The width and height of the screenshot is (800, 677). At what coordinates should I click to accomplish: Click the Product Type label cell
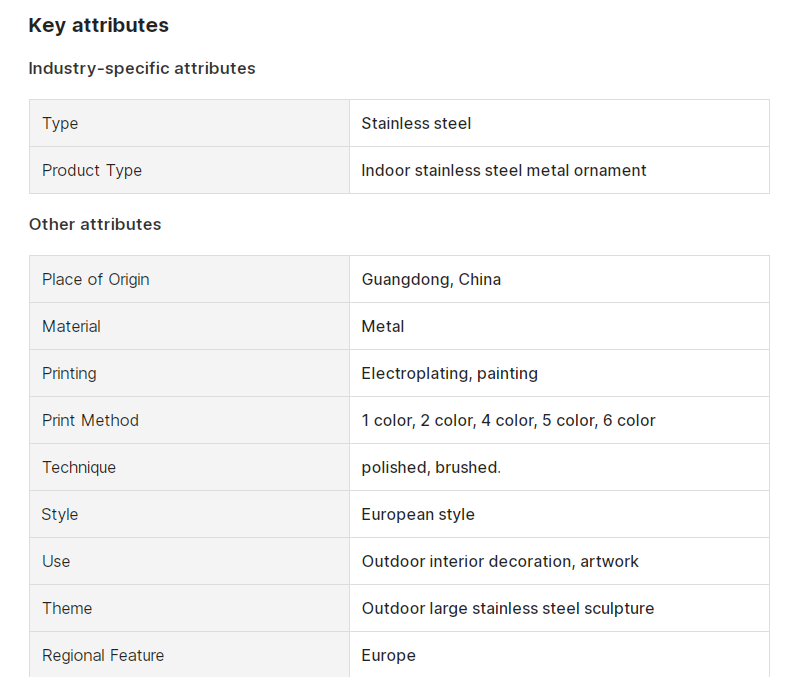click(189, 170)
